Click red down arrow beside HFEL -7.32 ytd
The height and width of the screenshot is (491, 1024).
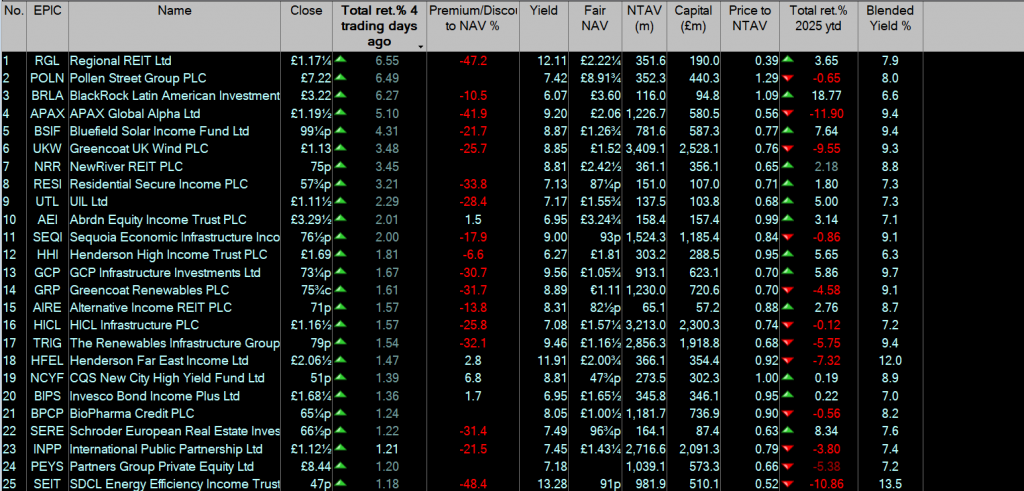pos(789,360)
